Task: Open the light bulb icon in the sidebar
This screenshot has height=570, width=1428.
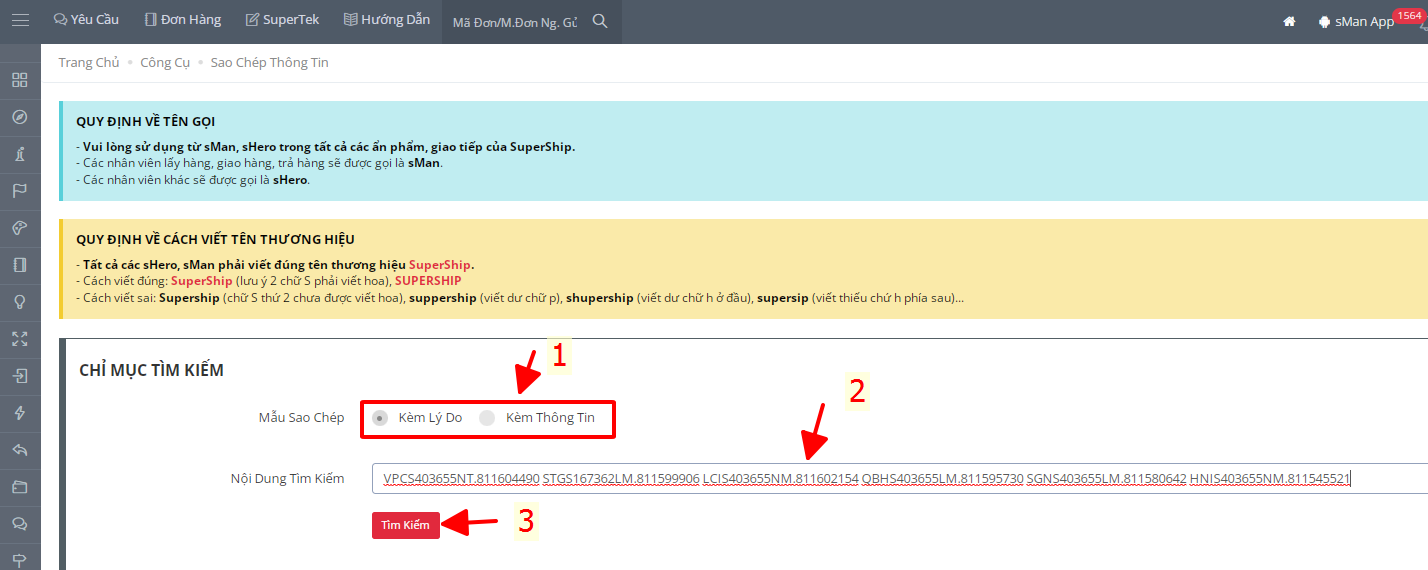Action: point(20,302)
